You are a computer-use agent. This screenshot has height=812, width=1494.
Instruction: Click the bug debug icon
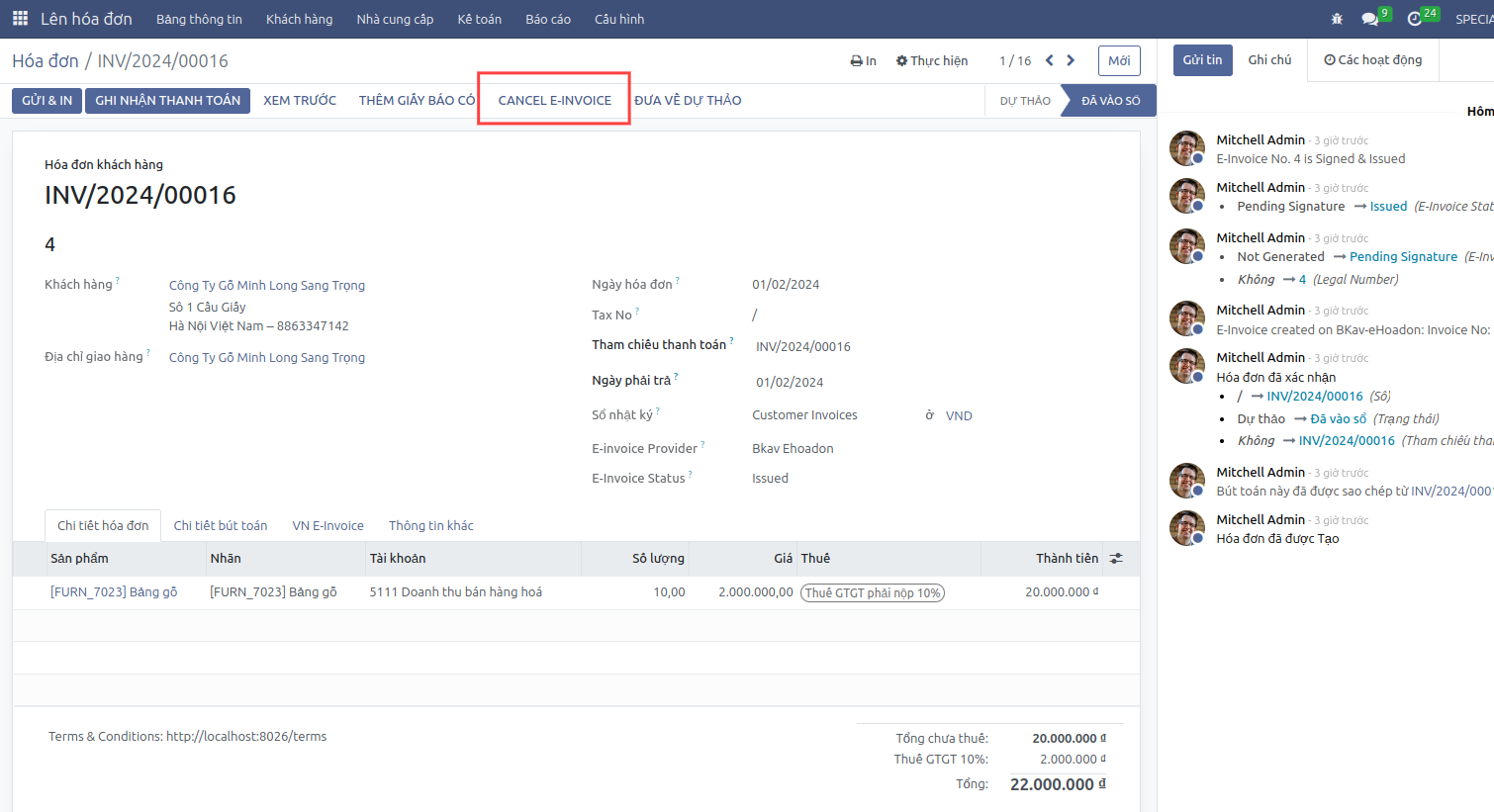coord(1338,19)
